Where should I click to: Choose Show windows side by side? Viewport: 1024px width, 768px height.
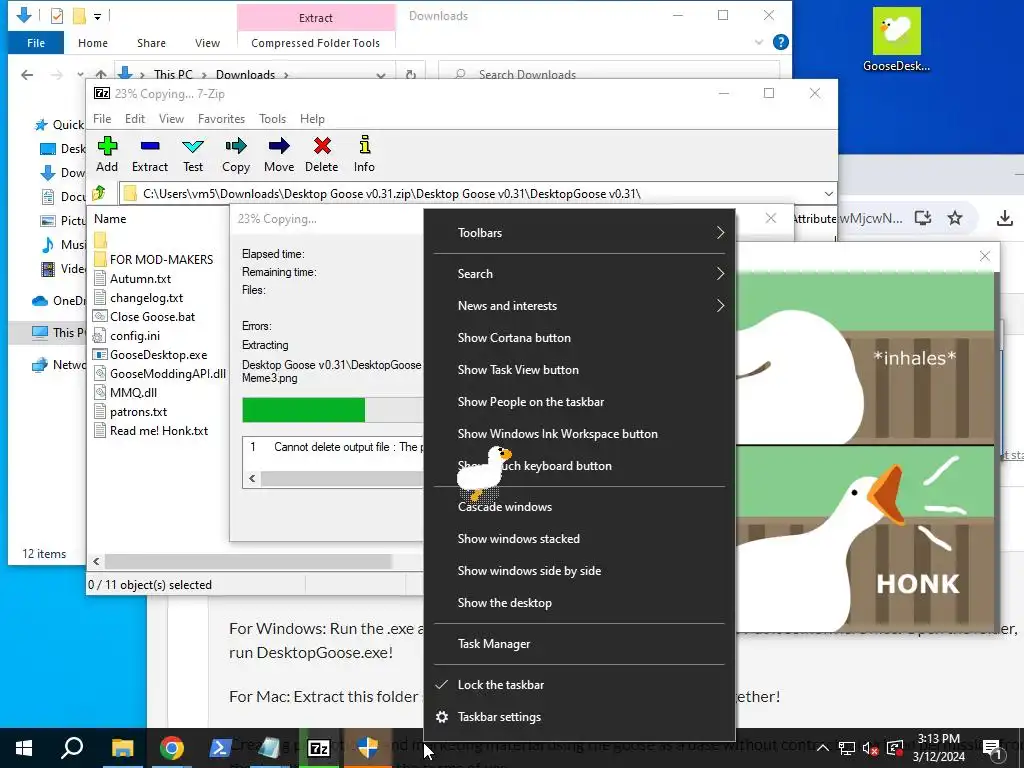579,571
